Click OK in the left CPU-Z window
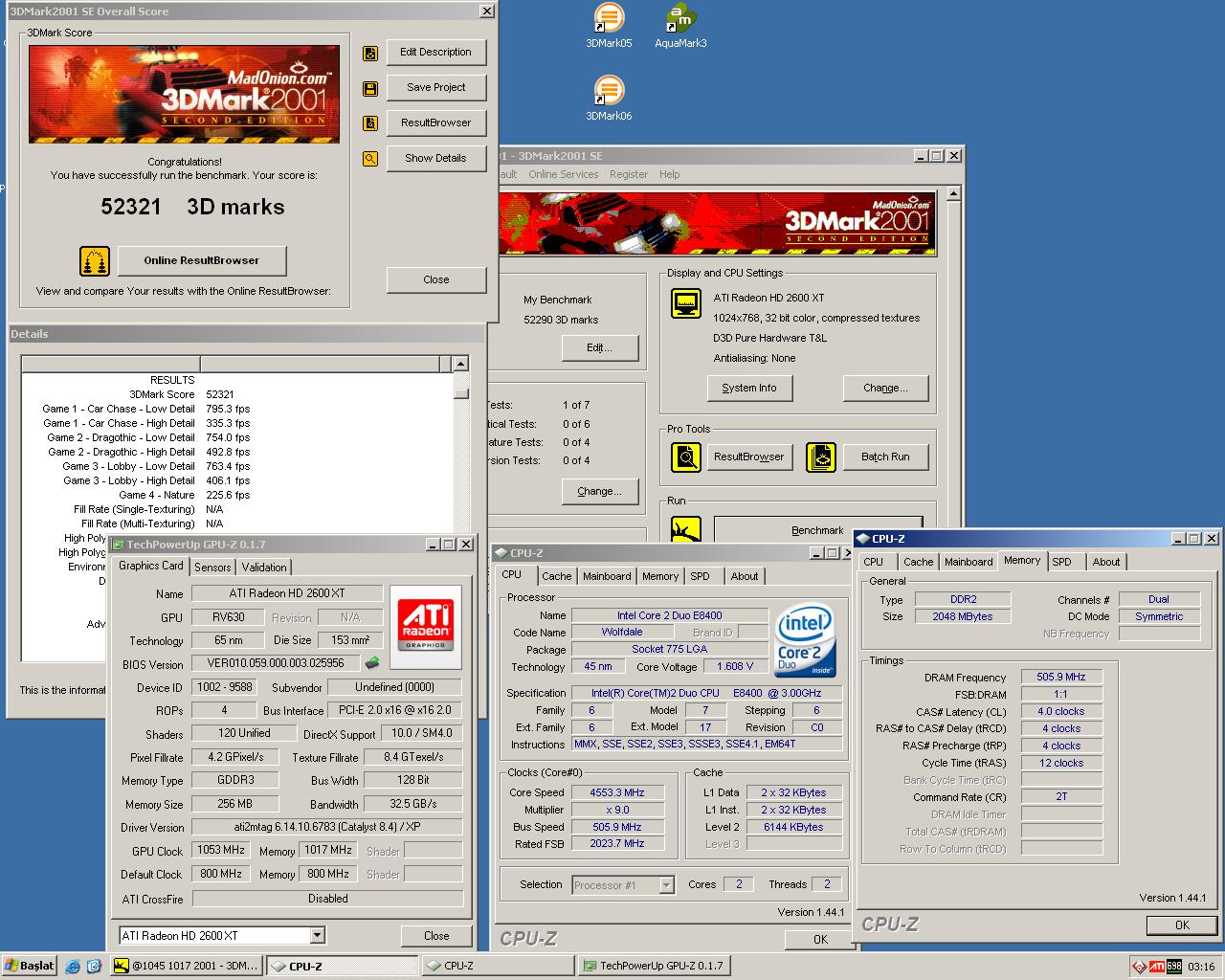Image resolution: width=1225 pixels, height=980 pixels. point(820,939)
